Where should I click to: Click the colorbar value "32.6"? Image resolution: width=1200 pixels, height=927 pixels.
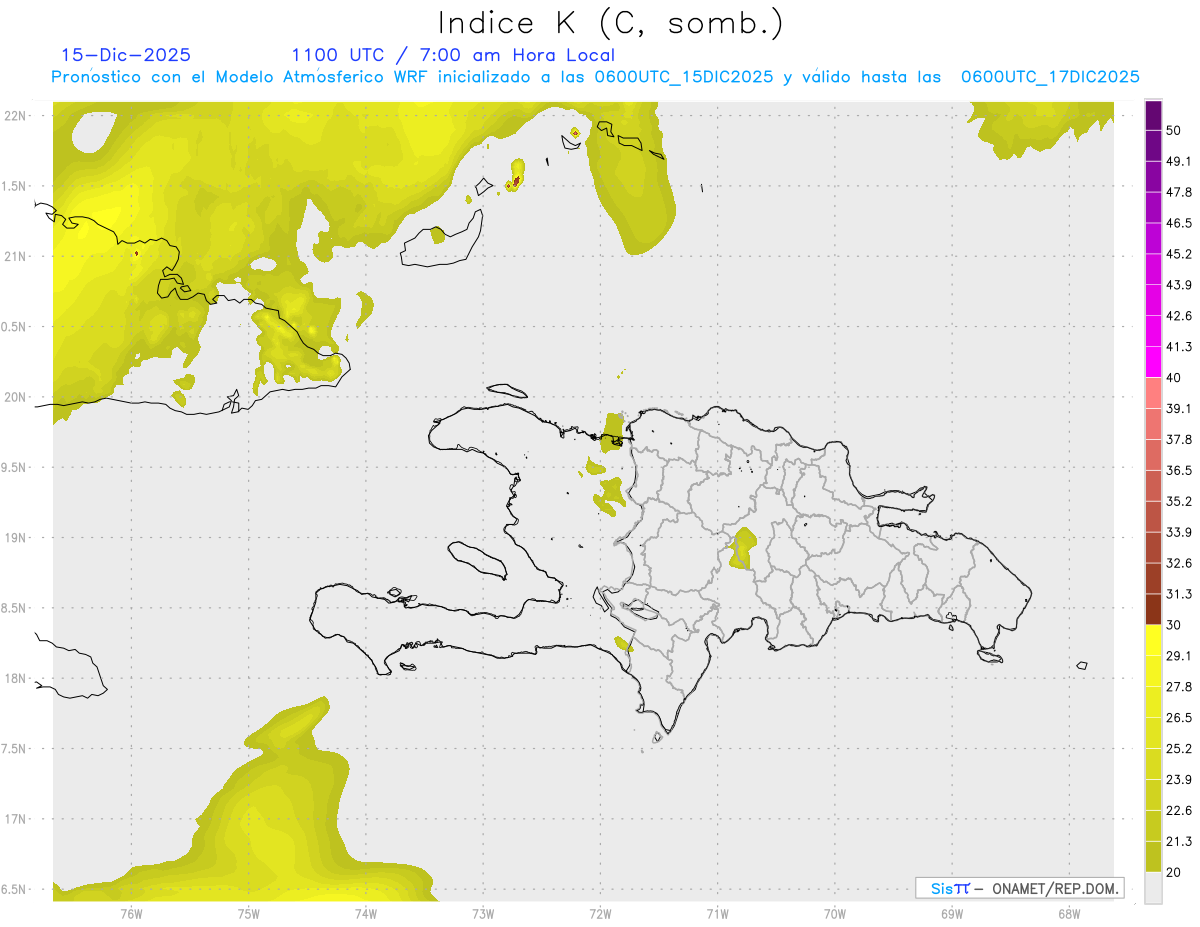(1179, 563)
